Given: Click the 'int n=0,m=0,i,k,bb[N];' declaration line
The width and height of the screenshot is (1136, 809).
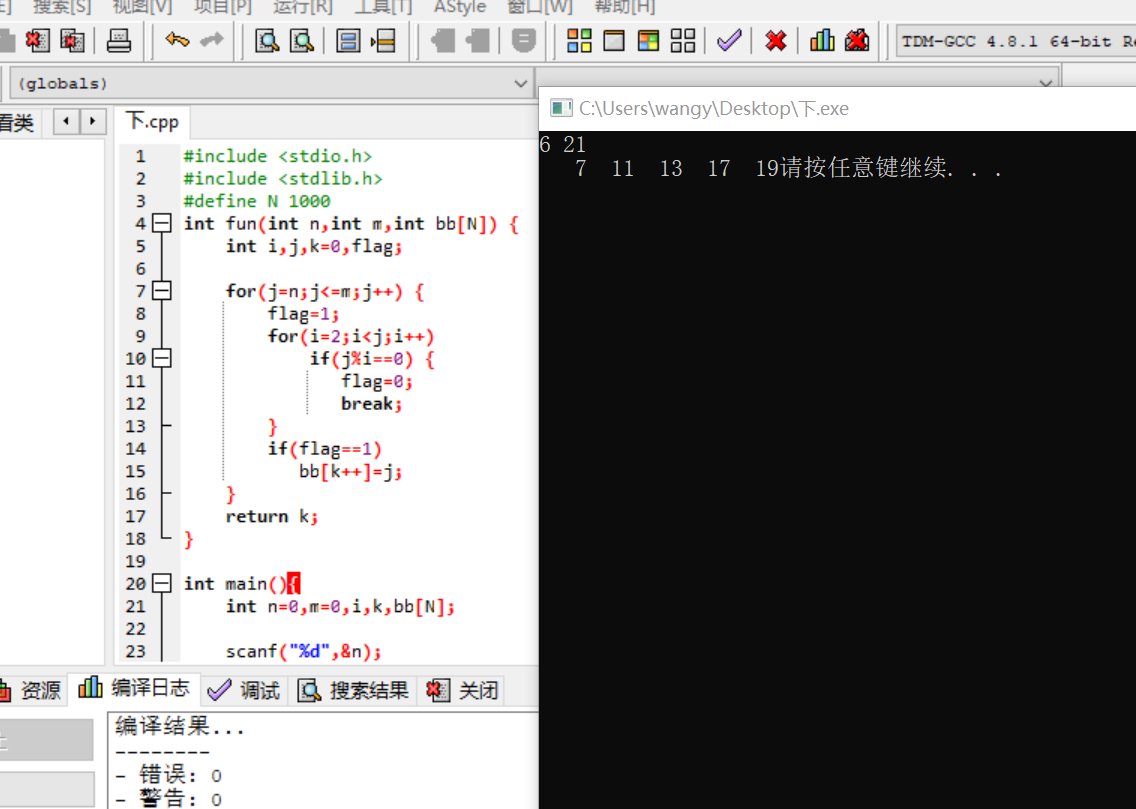Looking at the screenshot, I should 340,606.
